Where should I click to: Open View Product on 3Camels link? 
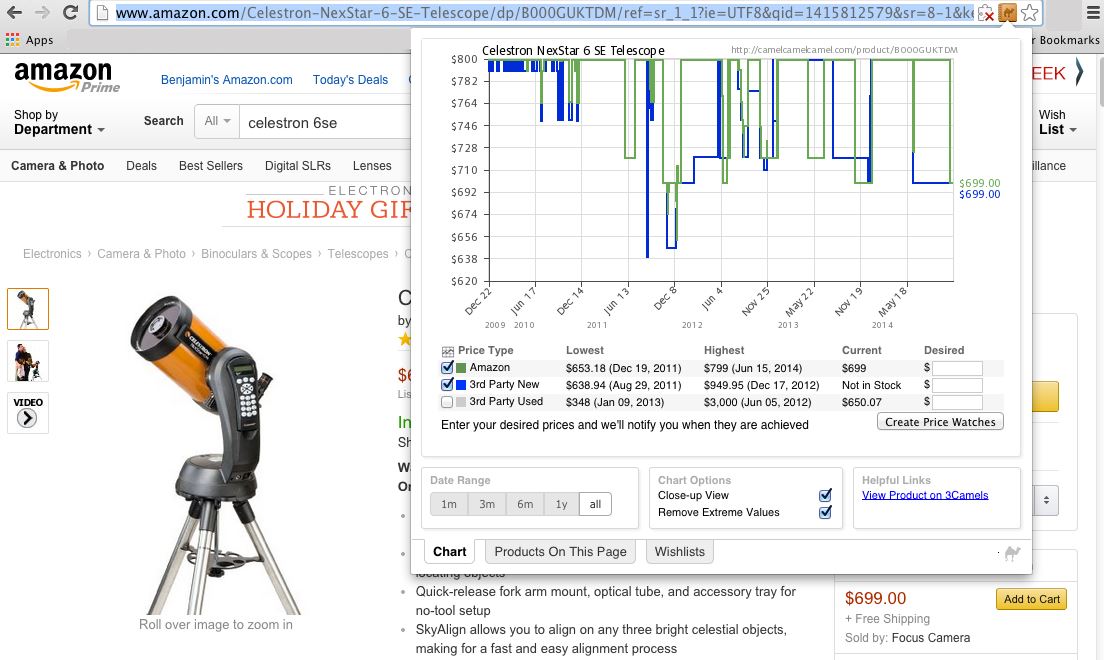click(x=924, y=495)
